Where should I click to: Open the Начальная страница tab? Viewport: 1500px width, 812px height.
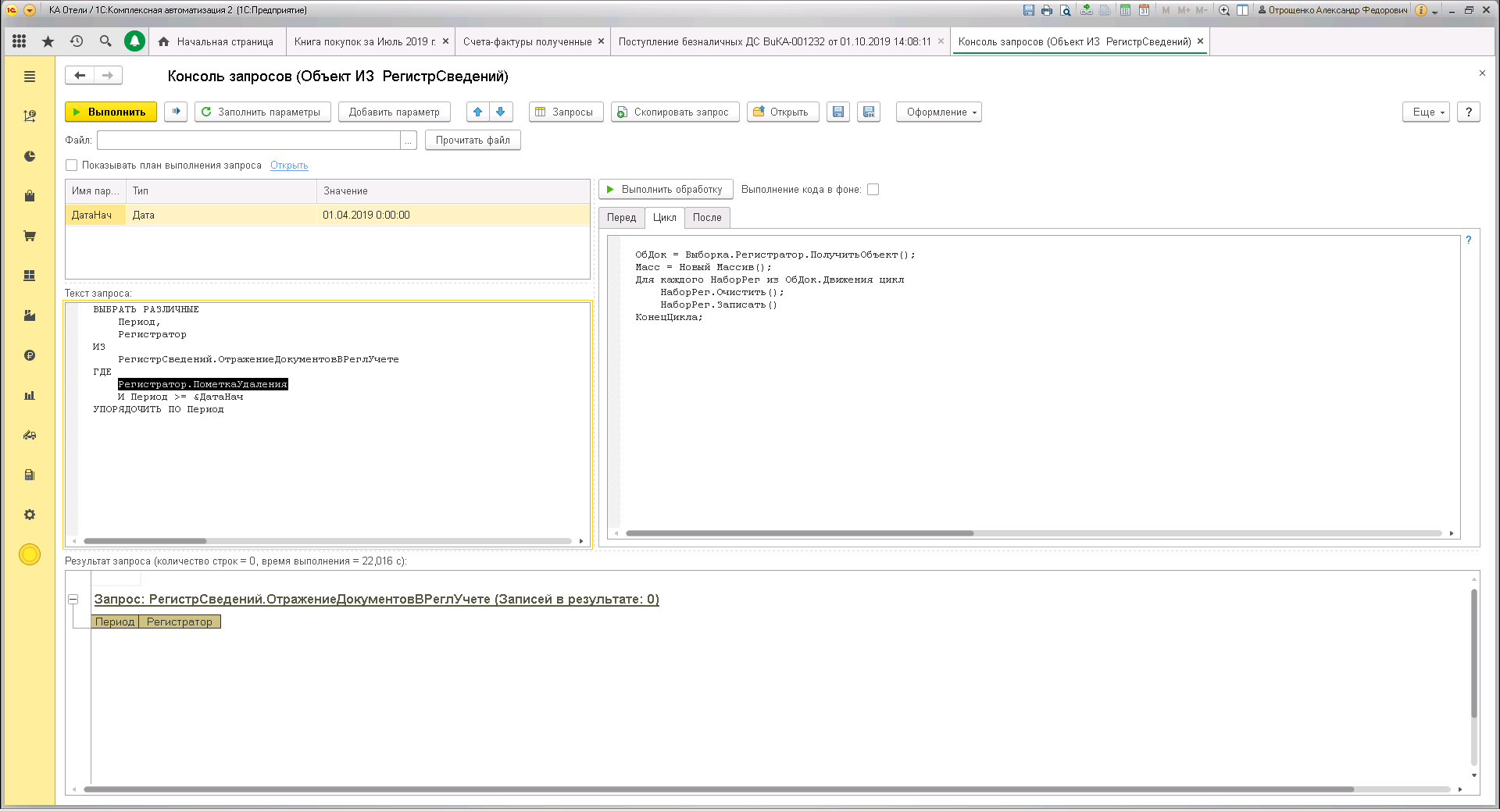click(216, 41)
